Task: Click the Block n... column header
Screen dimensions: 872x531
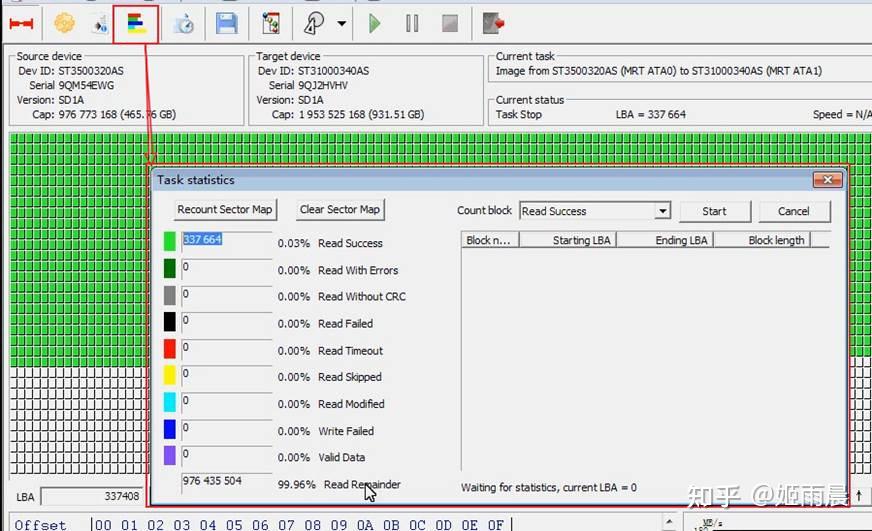Action: [490, 240]
